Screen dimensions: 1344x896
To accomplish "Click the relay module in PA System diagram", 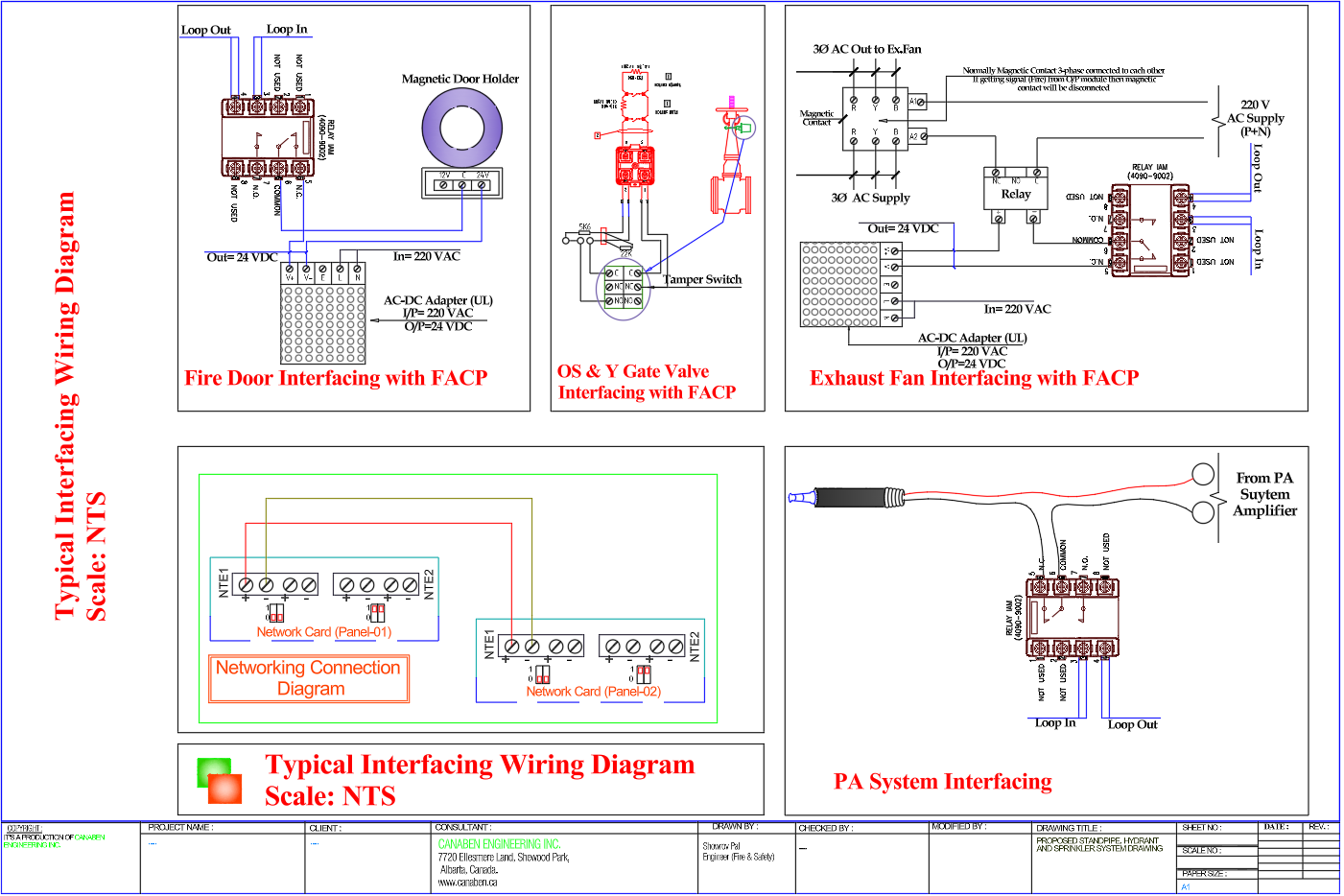I will [x=1072, y=617].
